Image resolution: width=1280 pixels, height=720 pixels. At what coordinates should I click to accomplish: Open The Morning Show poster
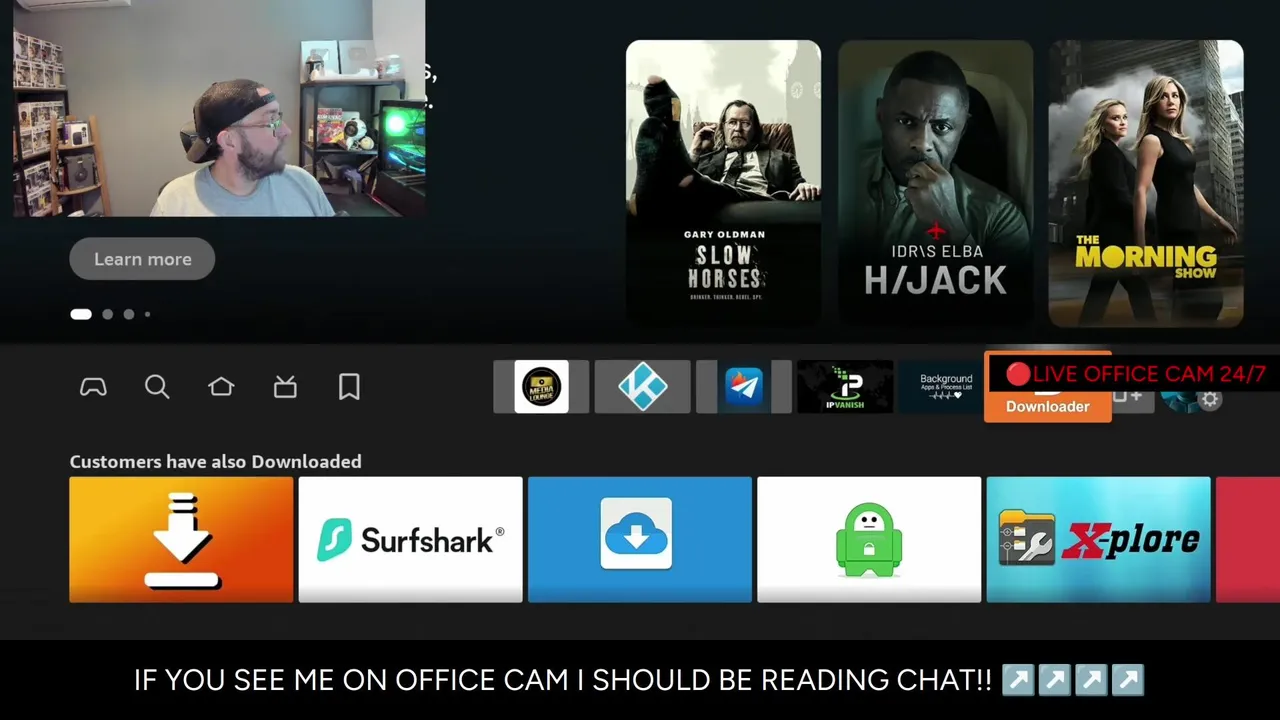click(1146, 183)
